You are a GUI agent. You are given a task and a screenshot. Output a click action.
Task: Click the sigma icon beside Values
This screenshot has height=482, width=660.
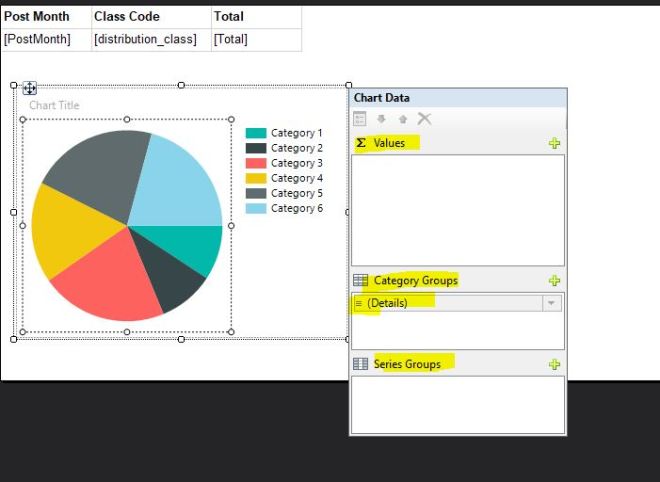point(361,143)
